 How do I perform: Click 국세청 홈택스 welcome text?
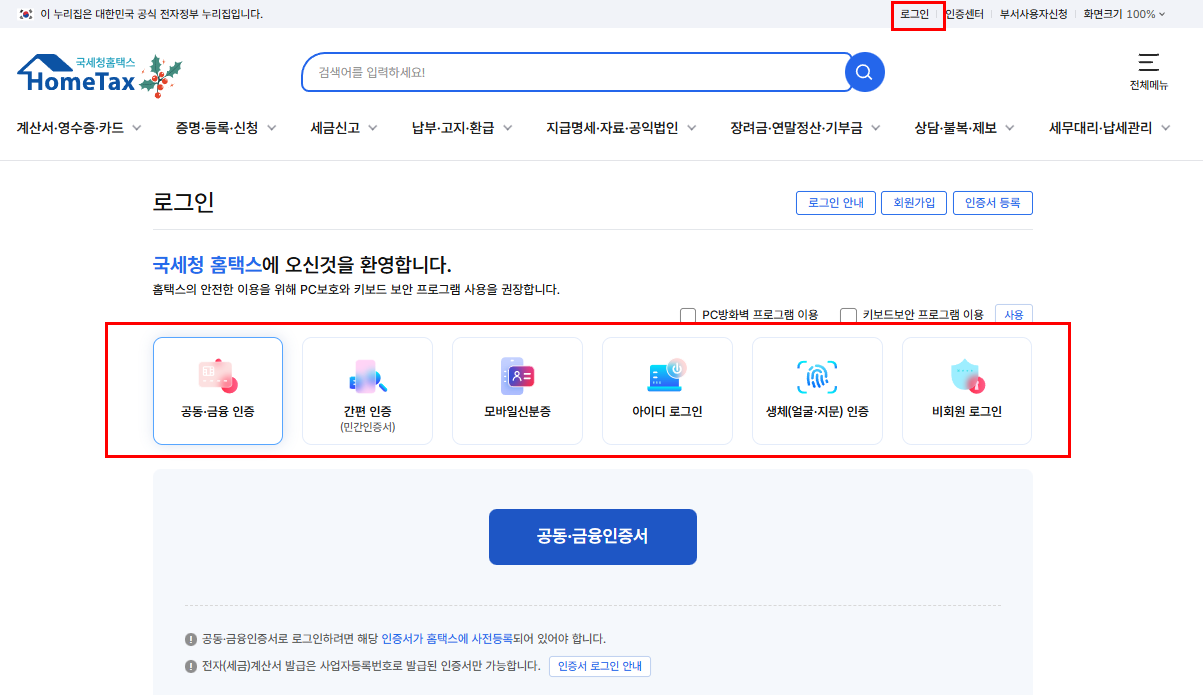[207, 265]
